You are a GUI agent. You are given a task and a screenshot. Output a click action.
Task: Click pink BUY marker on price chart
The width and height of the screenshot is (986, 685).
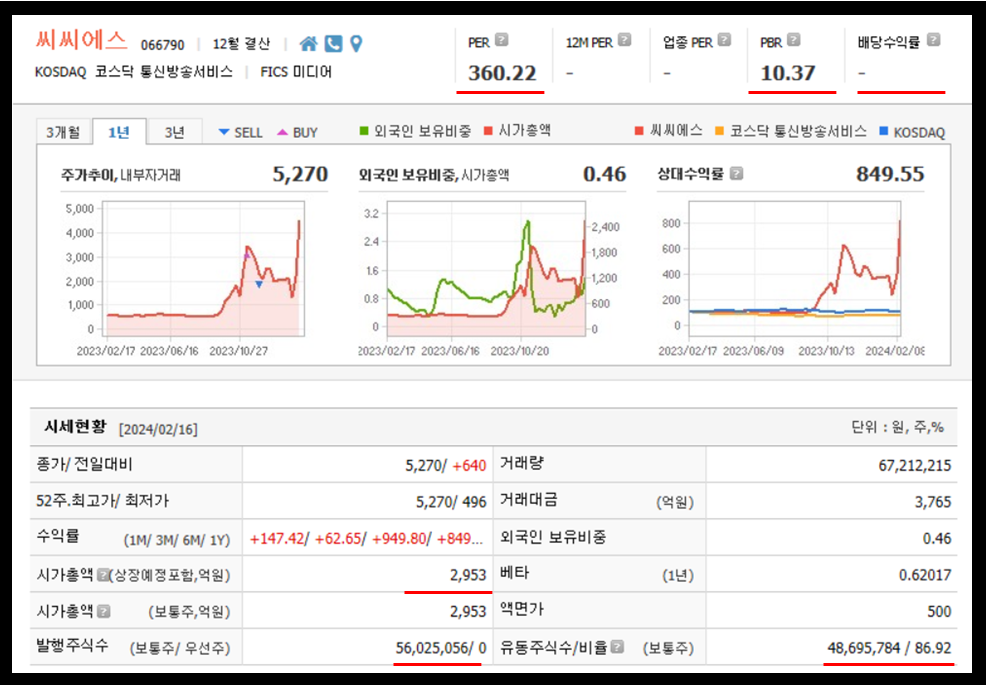246,255
